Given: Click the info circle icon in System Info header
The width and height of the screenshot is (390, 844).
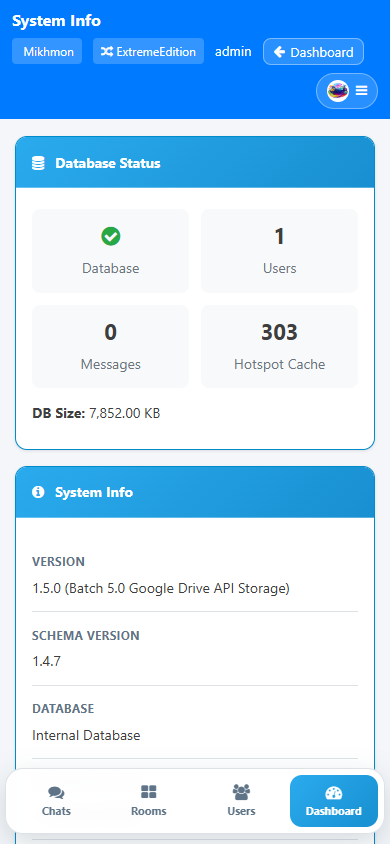Looking at the screenshot, I should coord(38,492).
